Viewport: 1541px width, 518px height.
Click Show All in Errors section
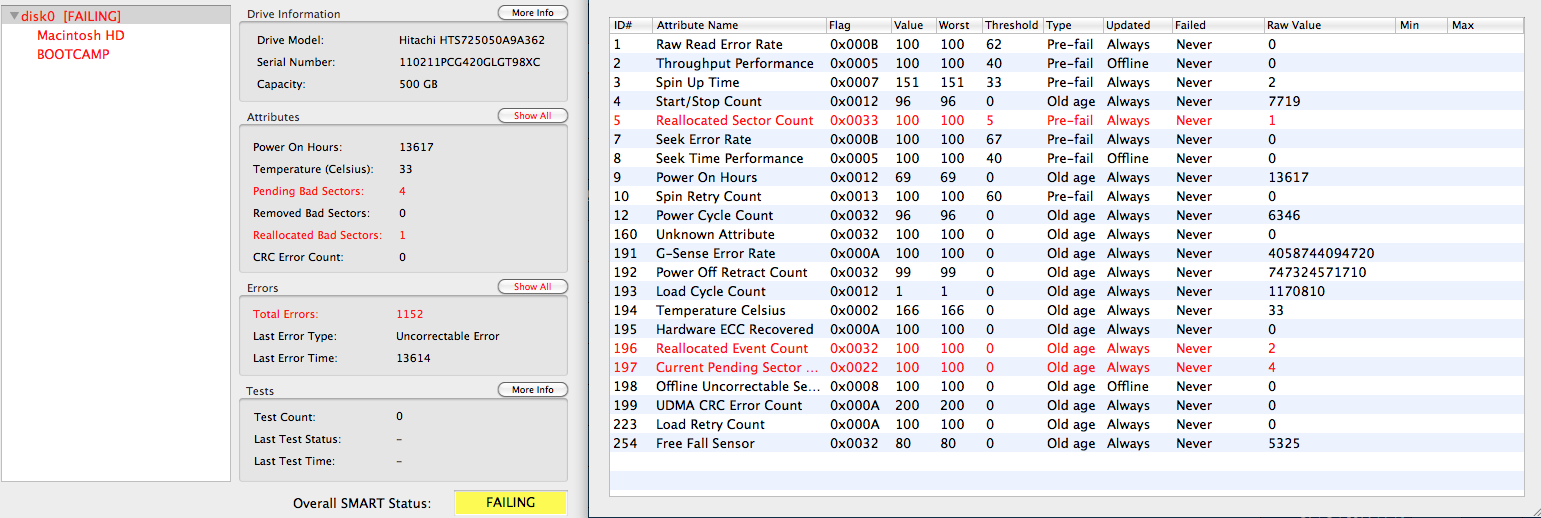click(532, 287)
